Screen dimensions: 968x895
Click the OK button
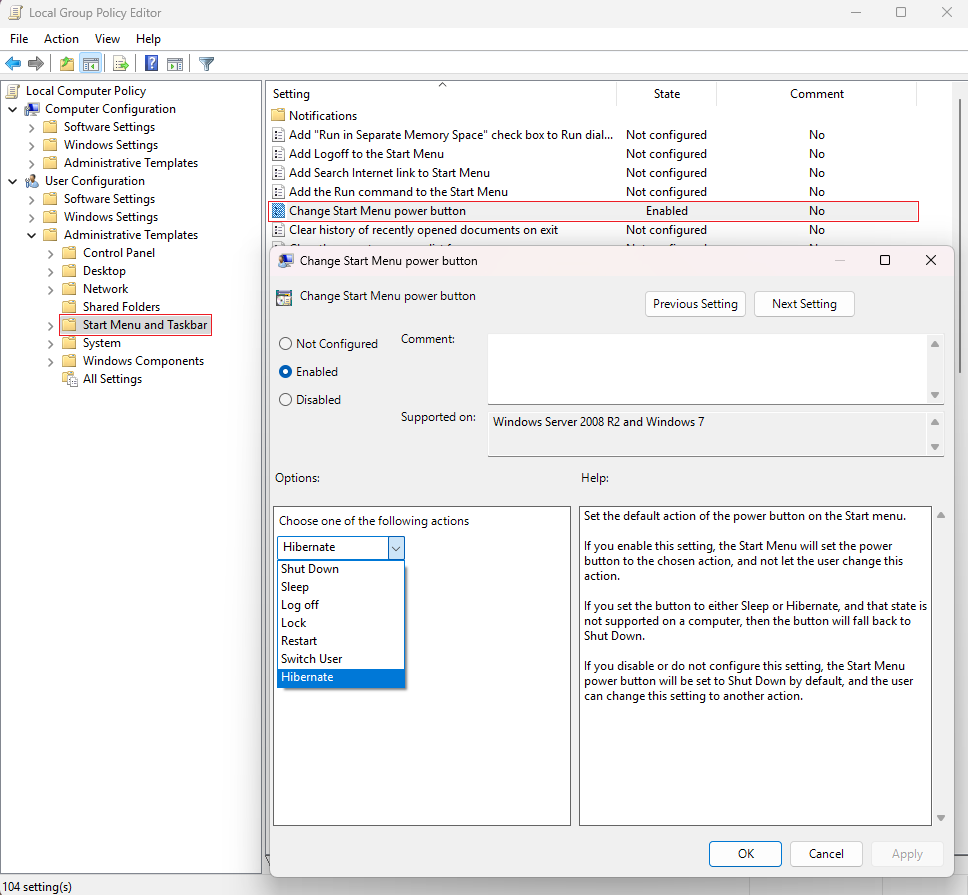(x=745, y=854)
